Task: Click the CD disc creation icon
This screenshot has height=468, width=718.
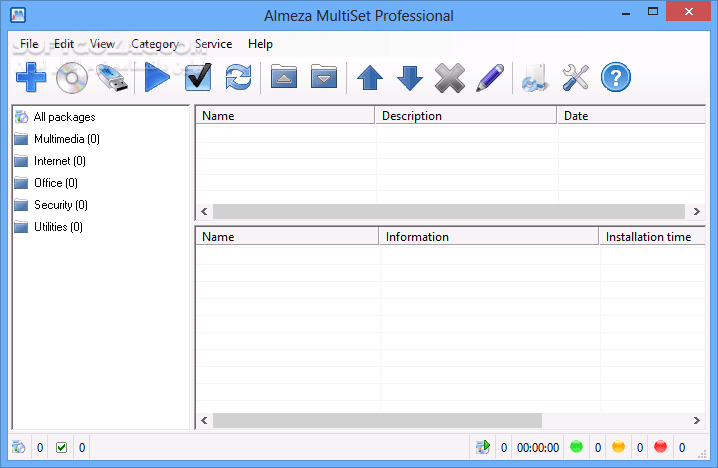Action: [71, 77]
